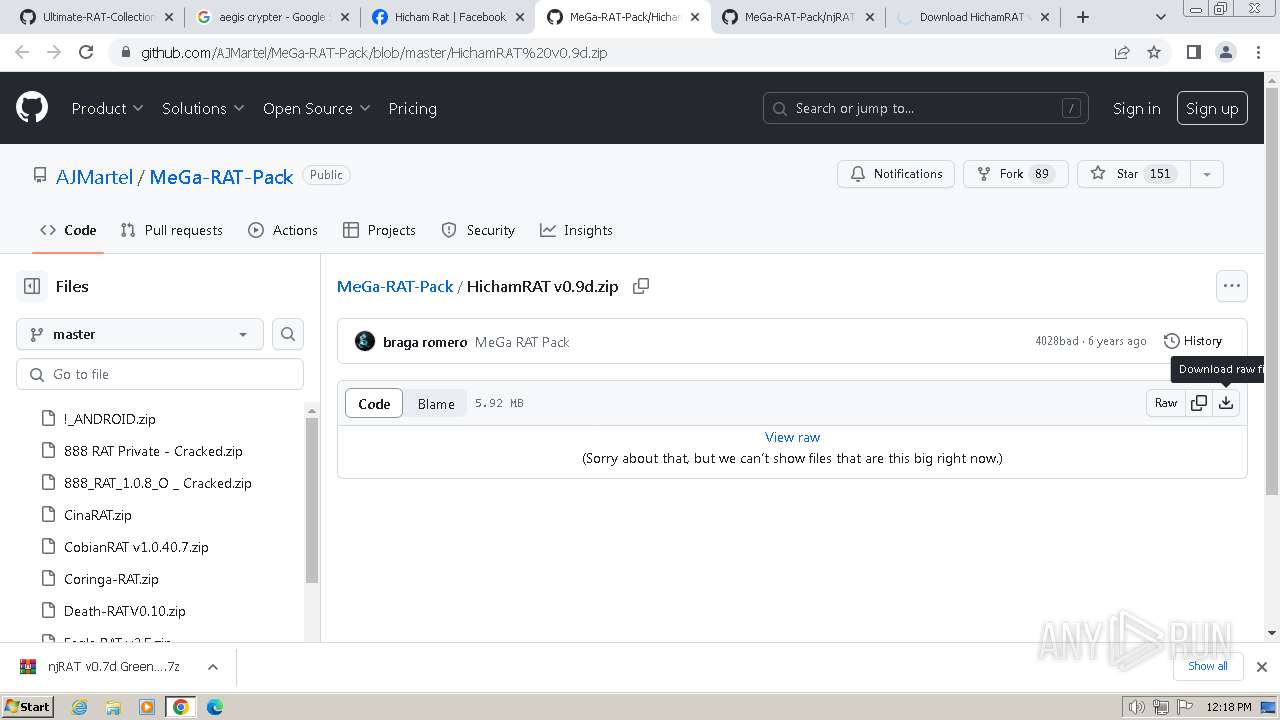Copy raw file contents icon
Image resolution: width=1280 pixels, height=720 pixels.
[1198, 403]
